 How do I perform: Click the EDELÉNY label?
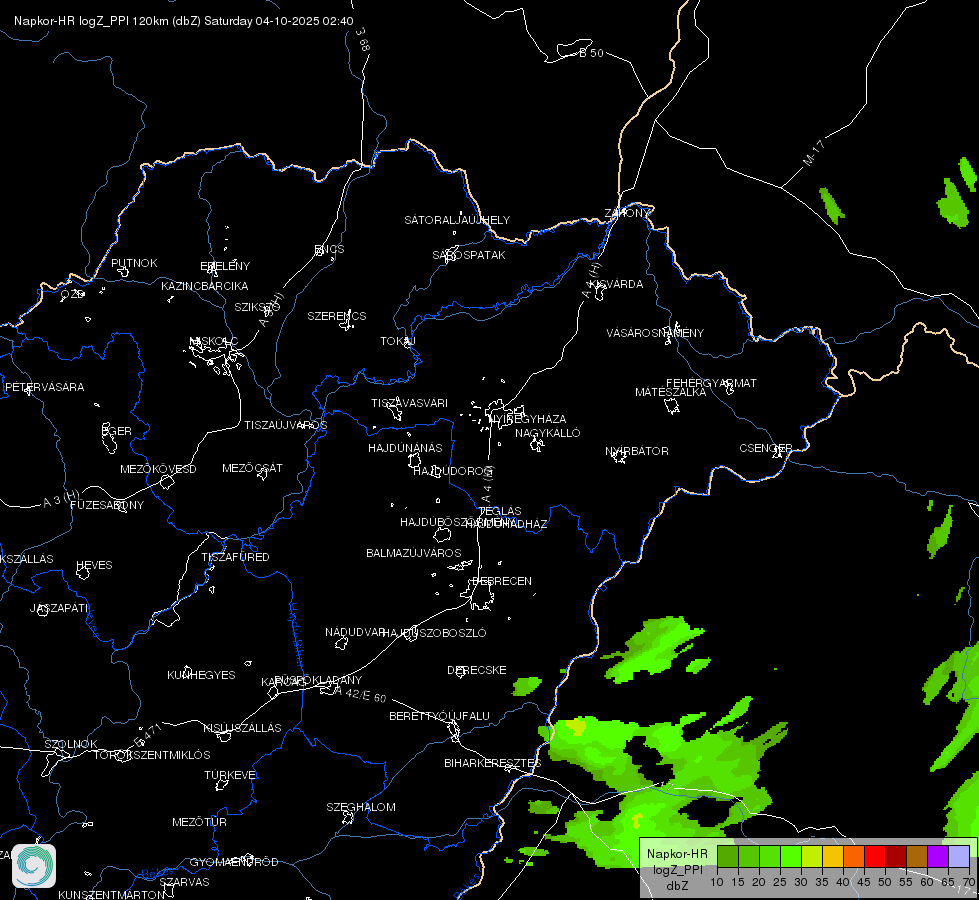pos(225,266)
